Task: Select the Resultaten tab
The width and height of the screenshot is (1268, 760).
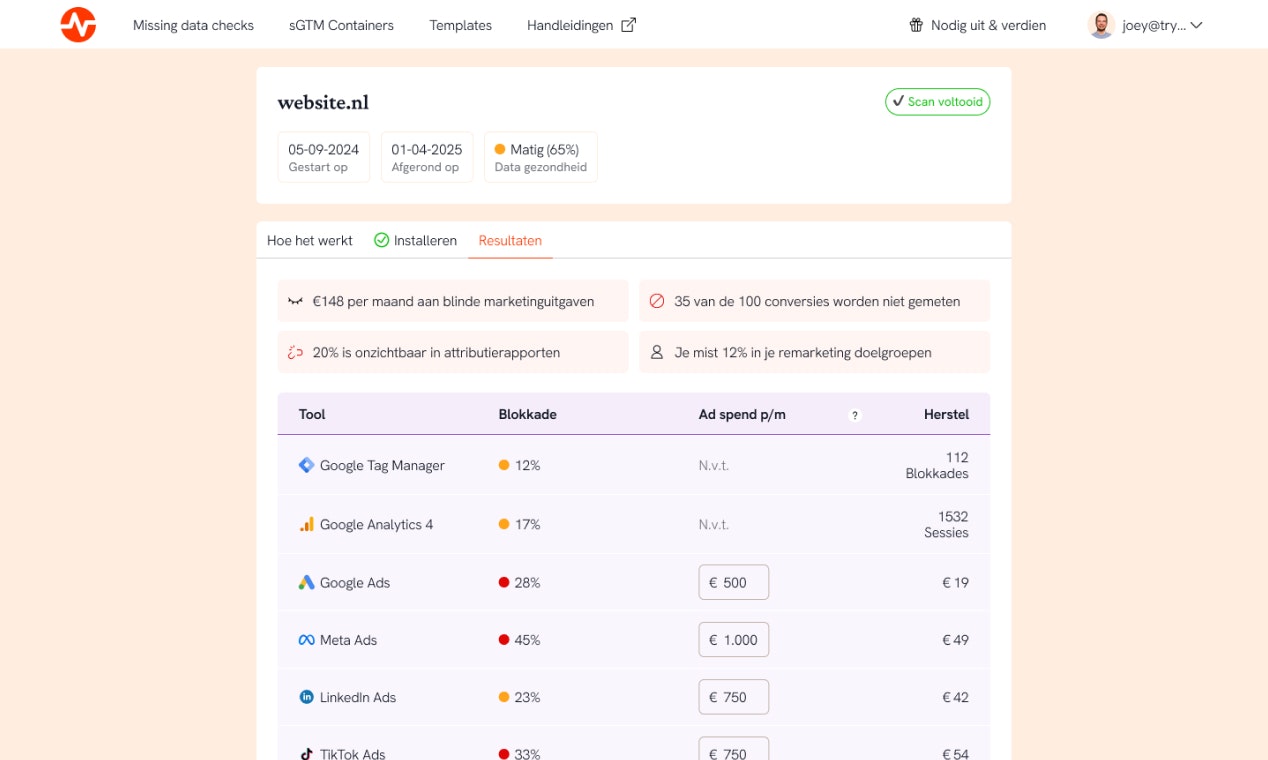Action: coord(510,240)
